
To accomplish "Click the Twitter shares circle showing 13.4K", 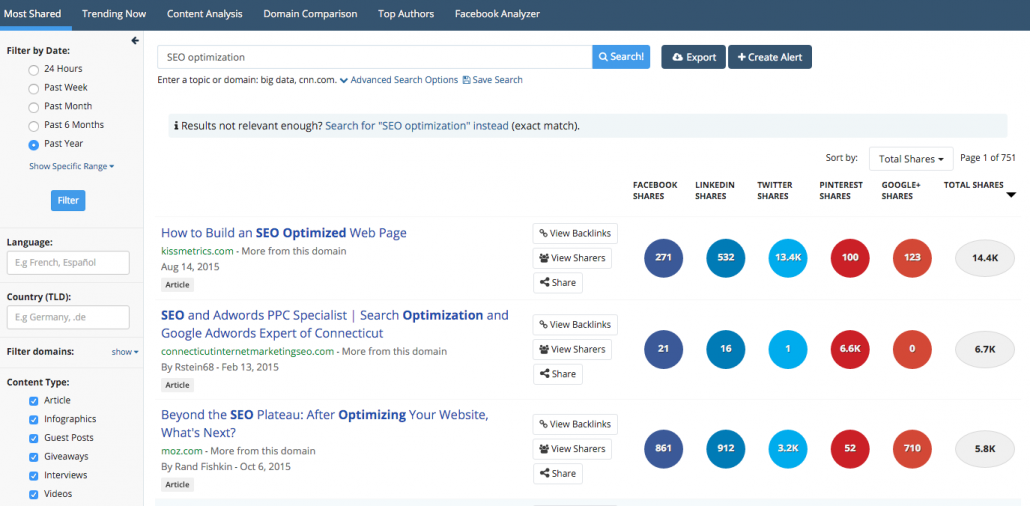I will pos(788,258).
